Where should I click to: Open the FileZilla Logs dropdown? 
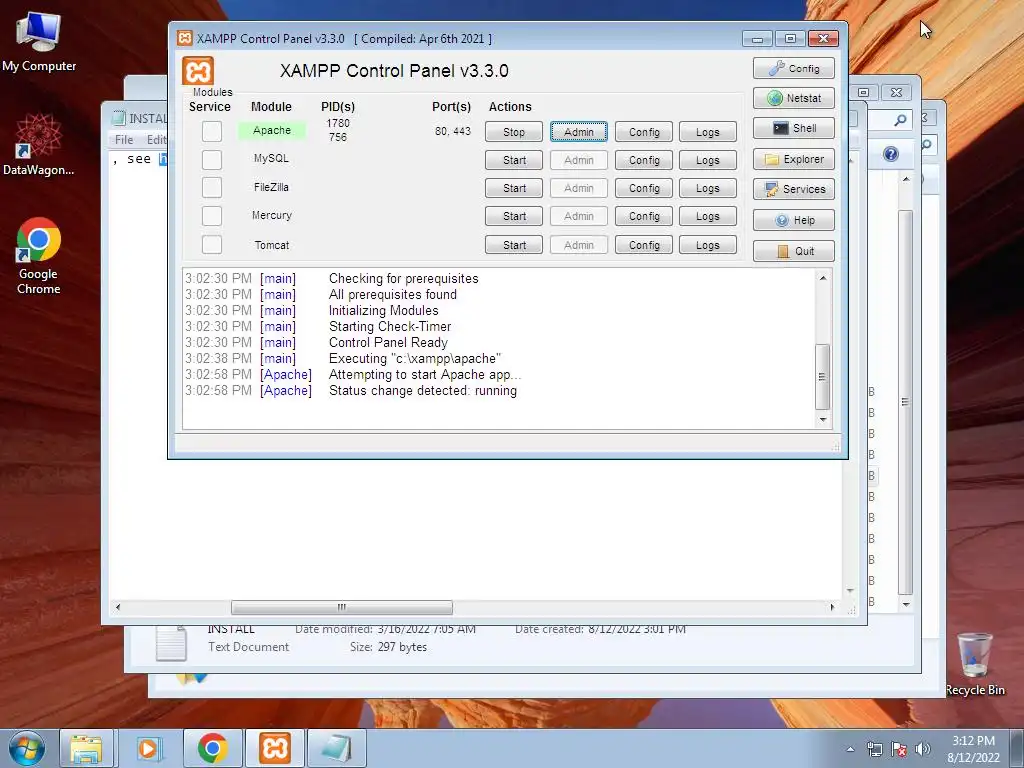tap(708, 188)
